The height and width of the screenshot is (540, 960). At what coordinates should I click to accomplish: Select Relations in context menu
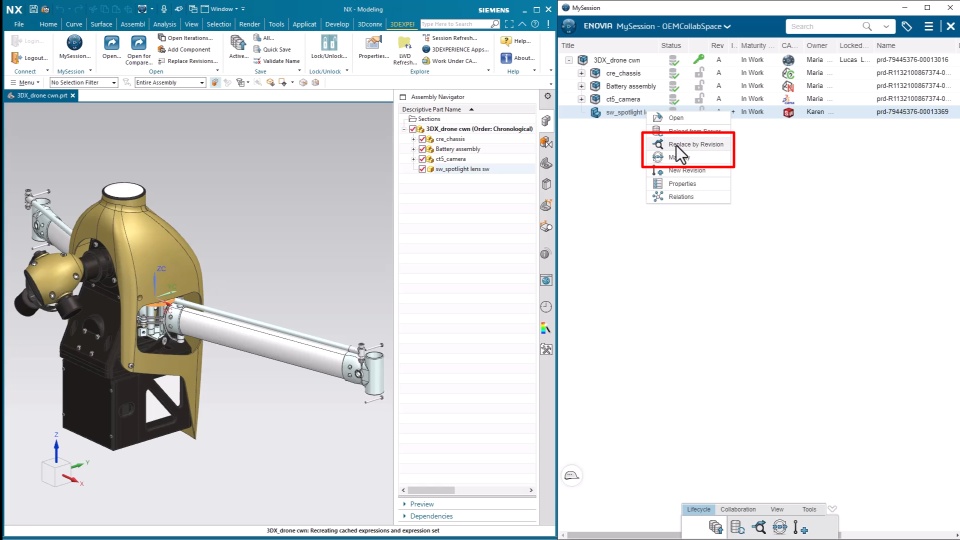tap(688, 197)
